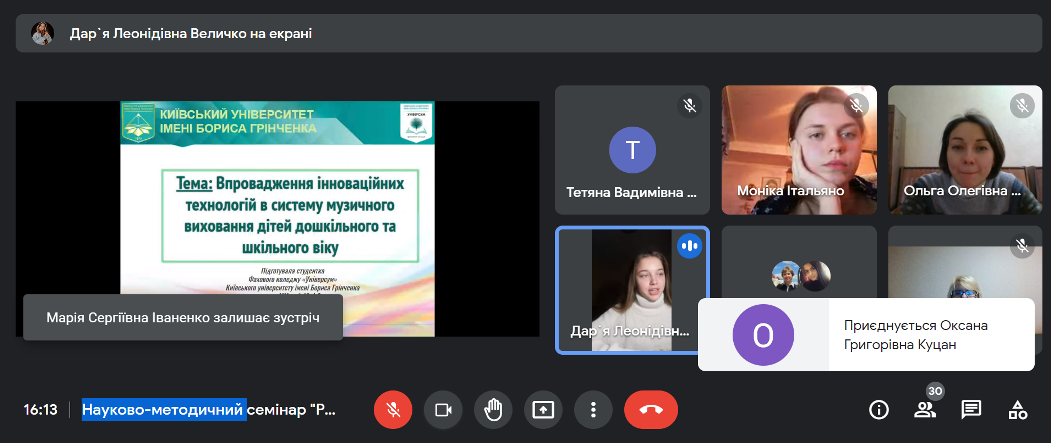Click audio indicator on Дар`я tile
The width and height of the screenshot is (1051, 443).
point(689,246)
